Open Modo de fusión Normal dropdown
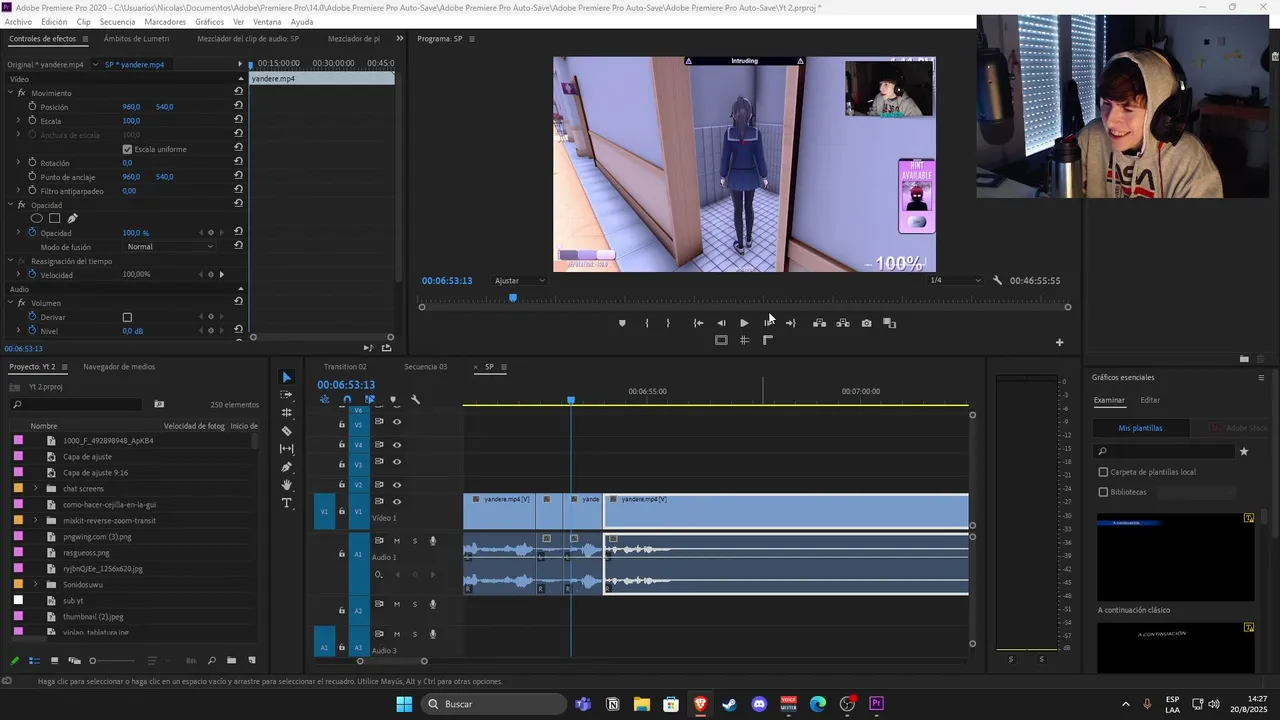1280x720 pixels. click(x=170, y=246)
